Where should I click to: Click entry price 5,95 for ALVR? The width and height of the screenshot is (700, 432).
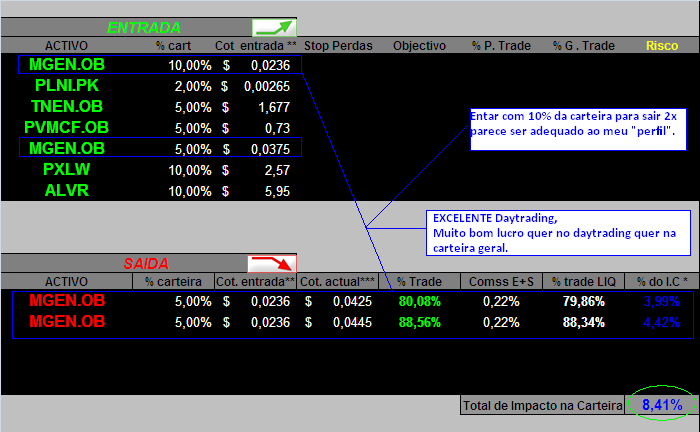(277, 191)
